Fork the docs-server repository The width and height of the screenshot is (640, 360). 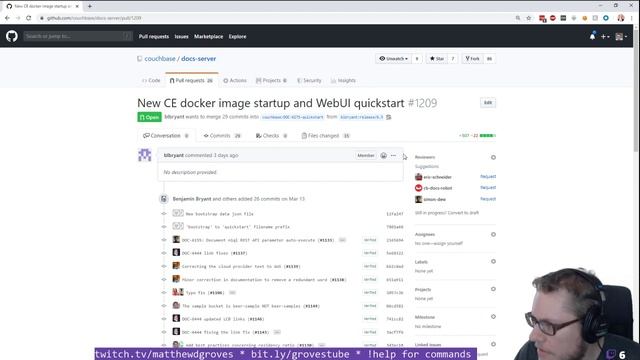[x=473, y=59]
